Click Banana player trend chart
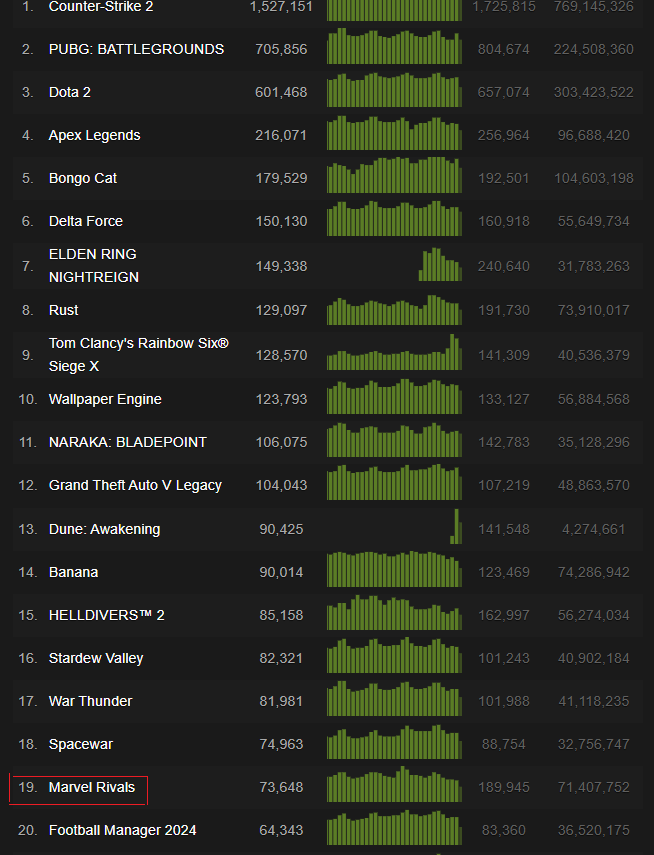The height and width of the screenshot is (855, 654). [x=394, y=570]
